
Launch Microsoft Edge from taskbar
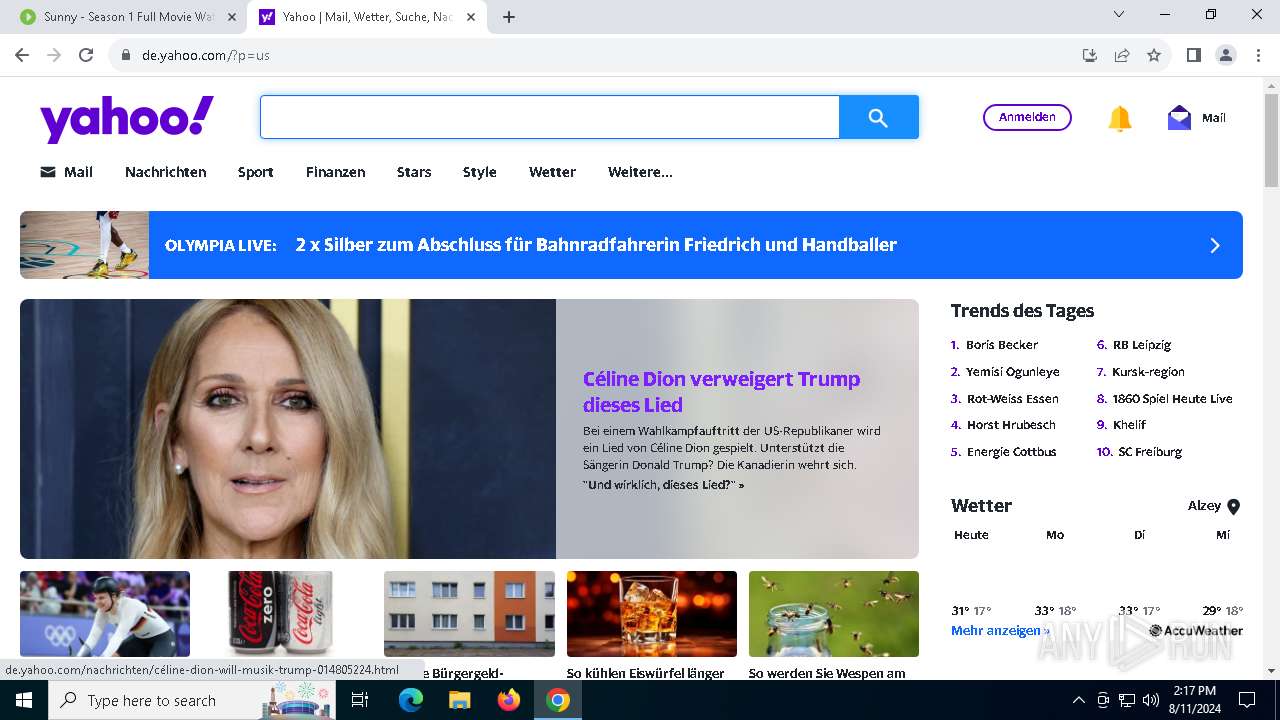(411, 700)
